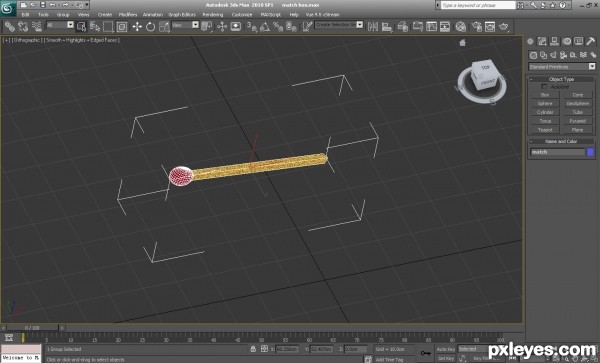Expand the Create Selection Set dropdown
The width and height of the screenshot is (600, 363).
pos(360,24)
